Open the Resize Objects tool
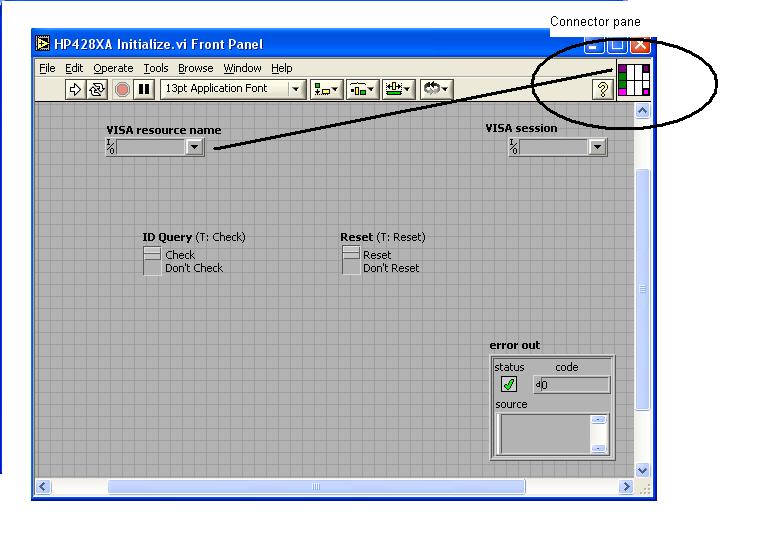The image size is (779, 559). tap(397, 89)
